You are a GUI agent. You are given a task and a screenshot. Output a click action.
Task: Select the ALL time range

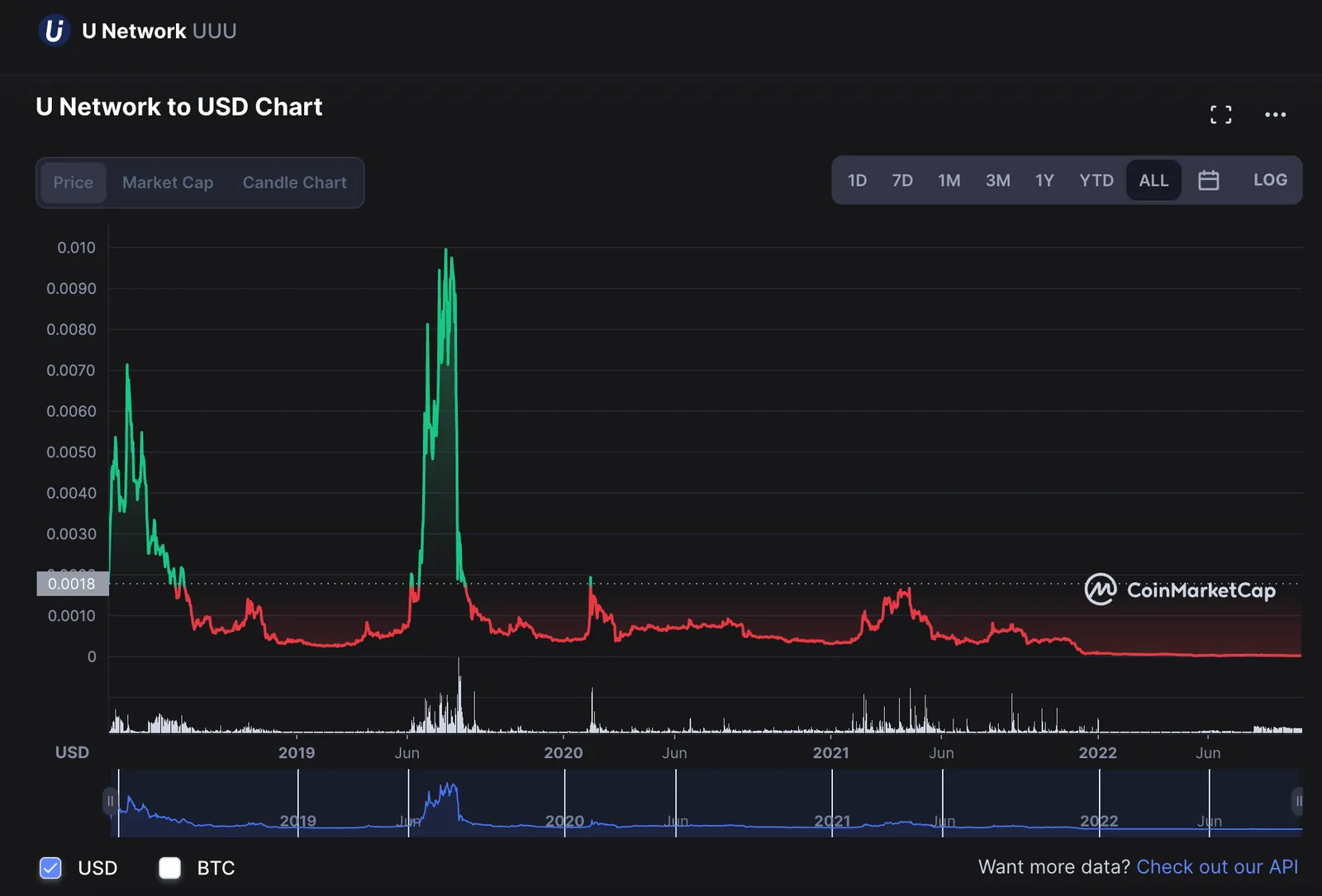[x=1153, y=180]
